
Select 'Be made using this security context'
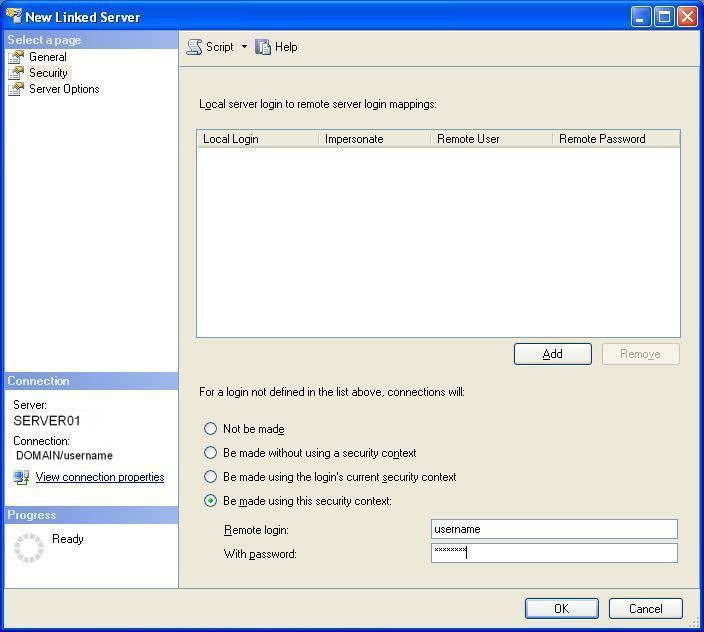[x=298, y=501]
